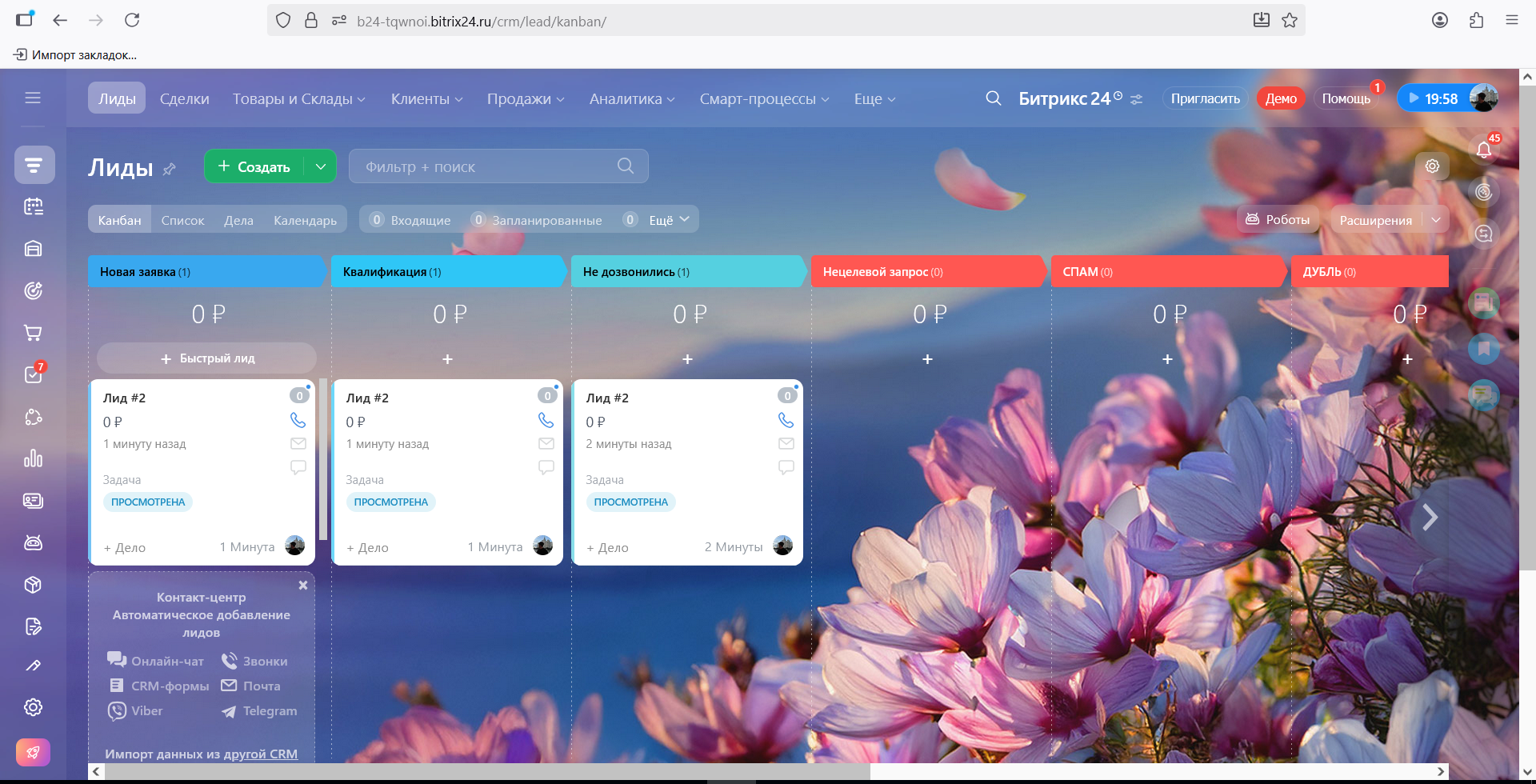The image size is (1536, 784).
Task: Add a lead in СПАМ column
Action: point(1167,359)
